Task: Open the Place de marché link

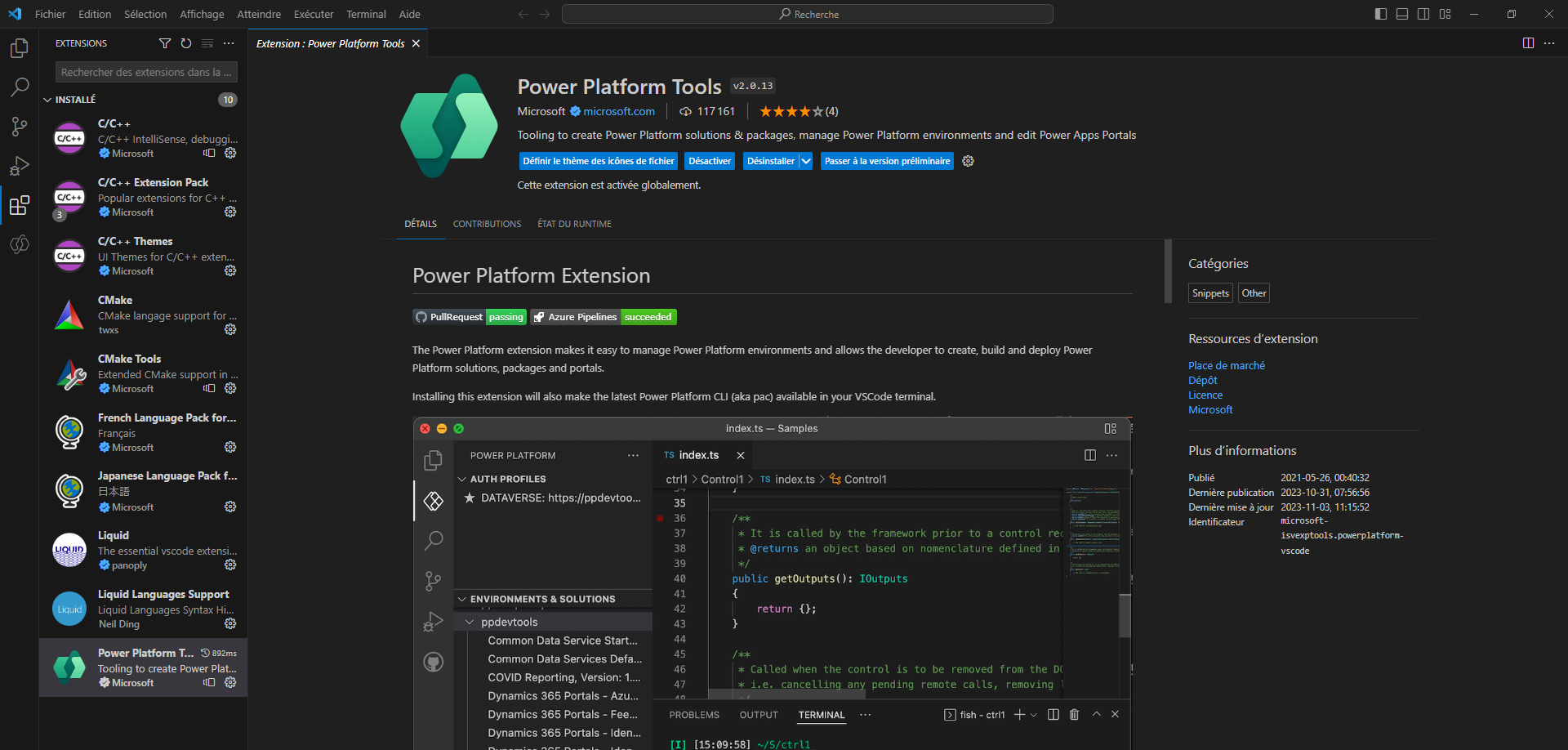Action: (x=1226, y=365)
